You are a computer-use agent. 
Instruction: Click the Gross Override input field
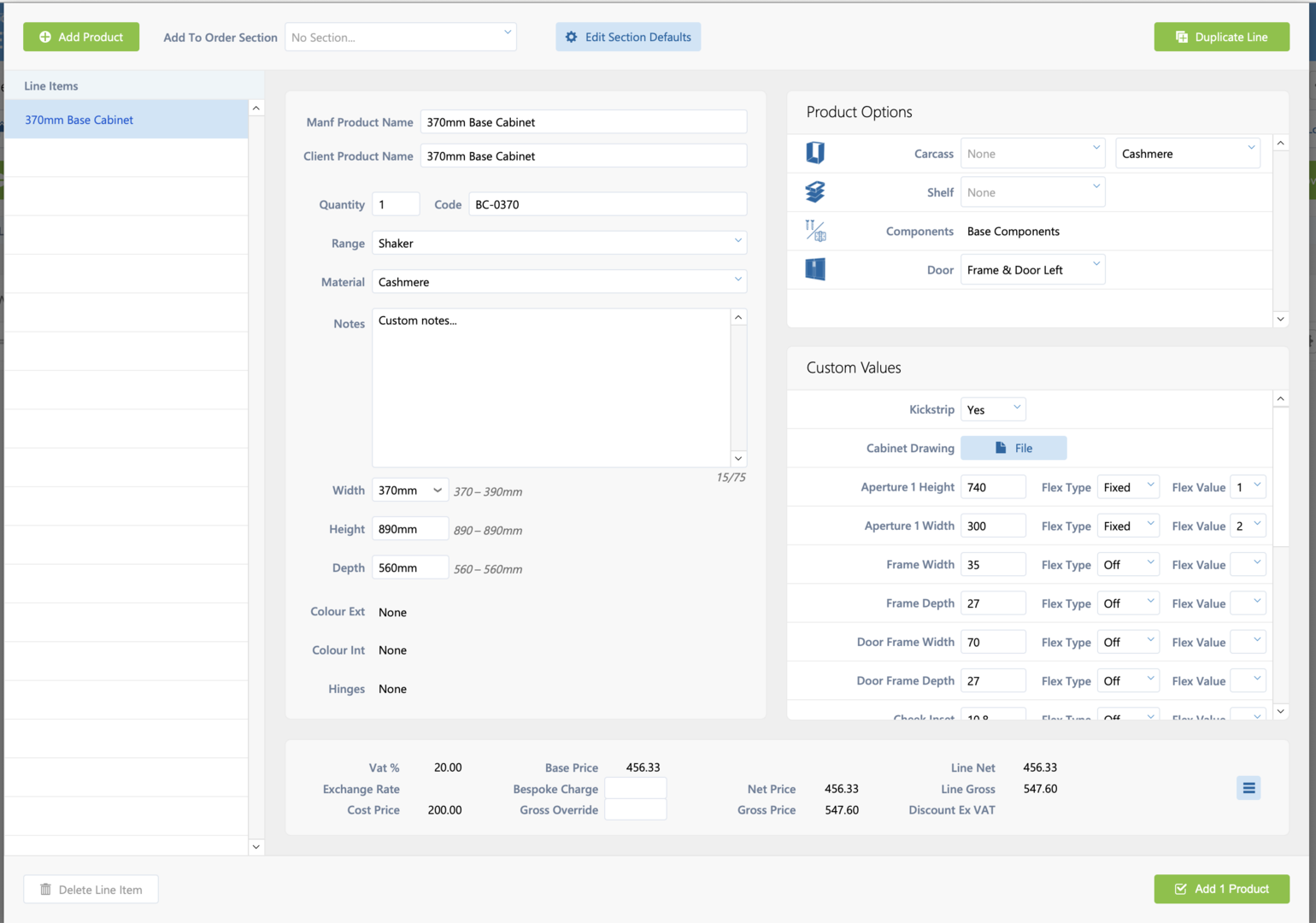click(x=635, y=809)
